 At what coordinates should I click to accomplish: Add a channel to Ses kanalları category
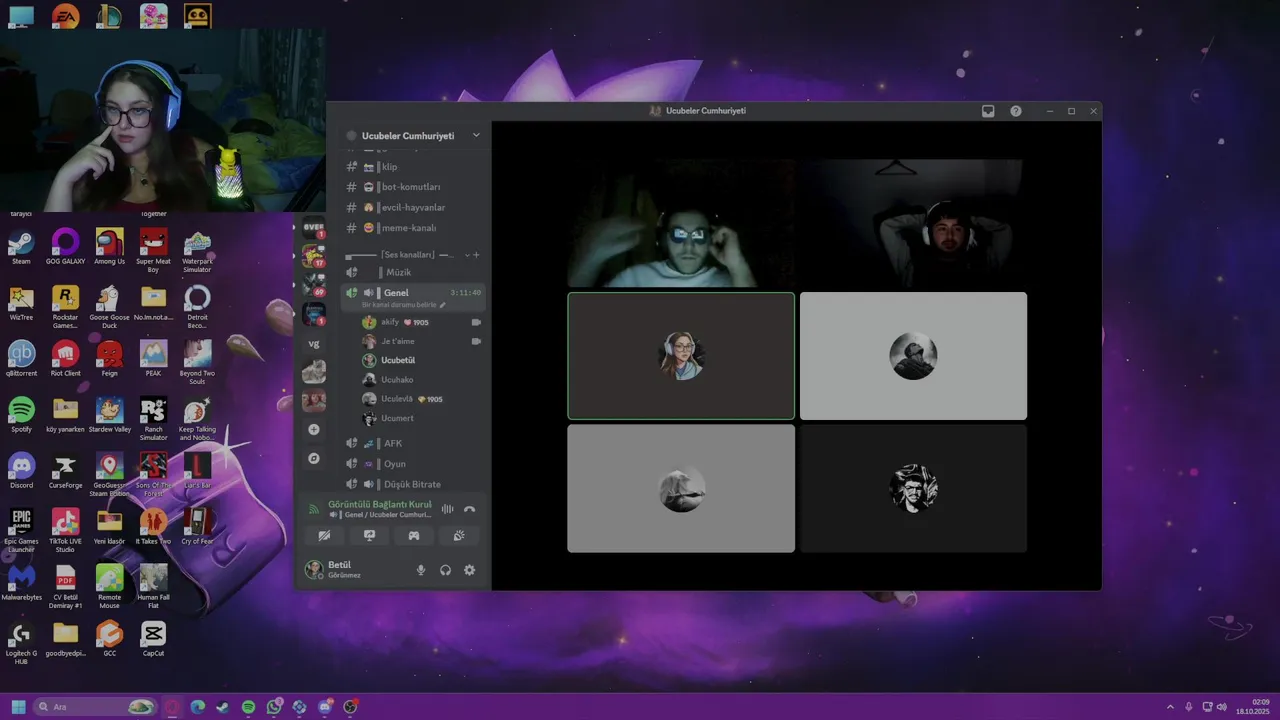coord(476,255)
